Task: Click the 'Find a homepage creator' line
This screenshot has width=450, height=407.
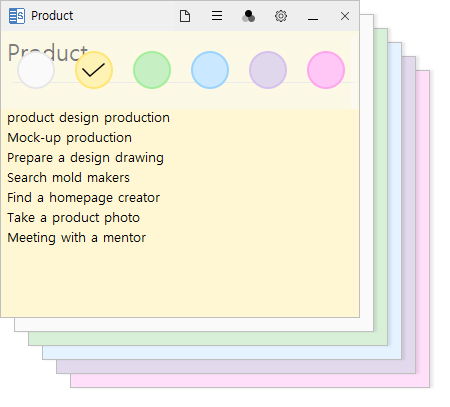Action: 84,198
